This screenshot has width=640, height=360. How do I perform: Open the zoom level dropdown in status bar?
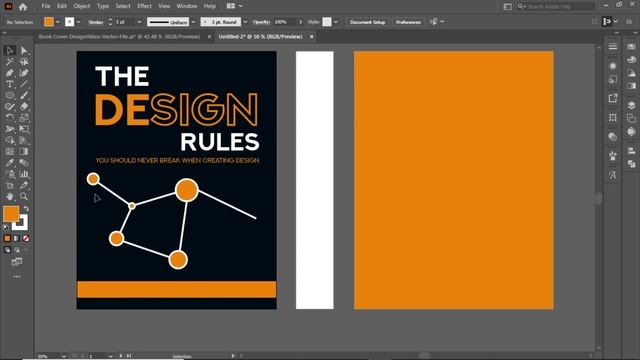click(64, 356)
